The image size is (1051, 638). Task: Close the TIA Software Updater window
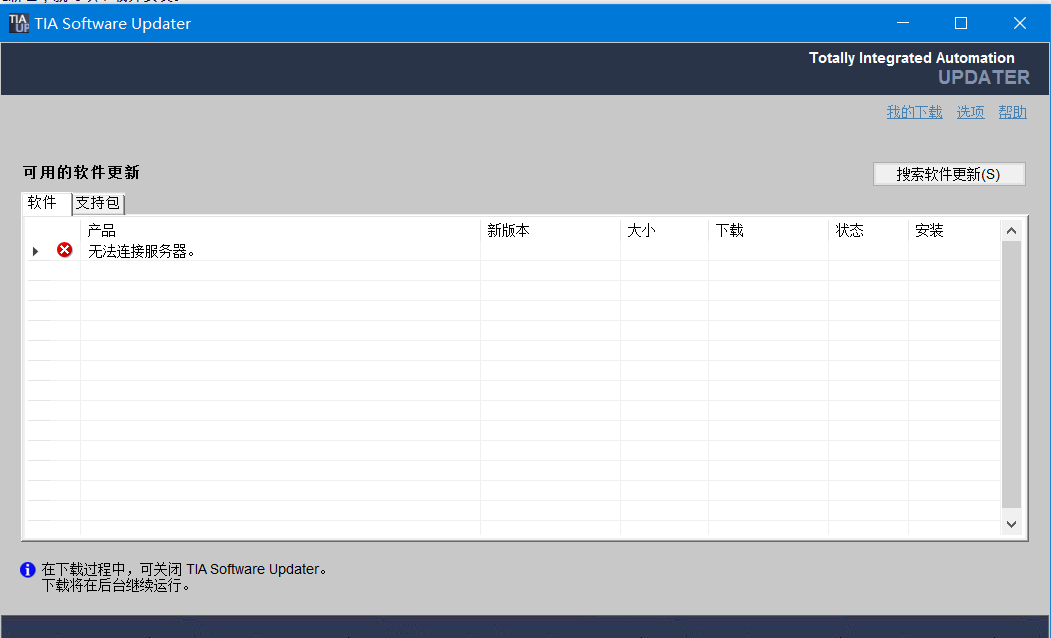click(x=1019, y=23)
